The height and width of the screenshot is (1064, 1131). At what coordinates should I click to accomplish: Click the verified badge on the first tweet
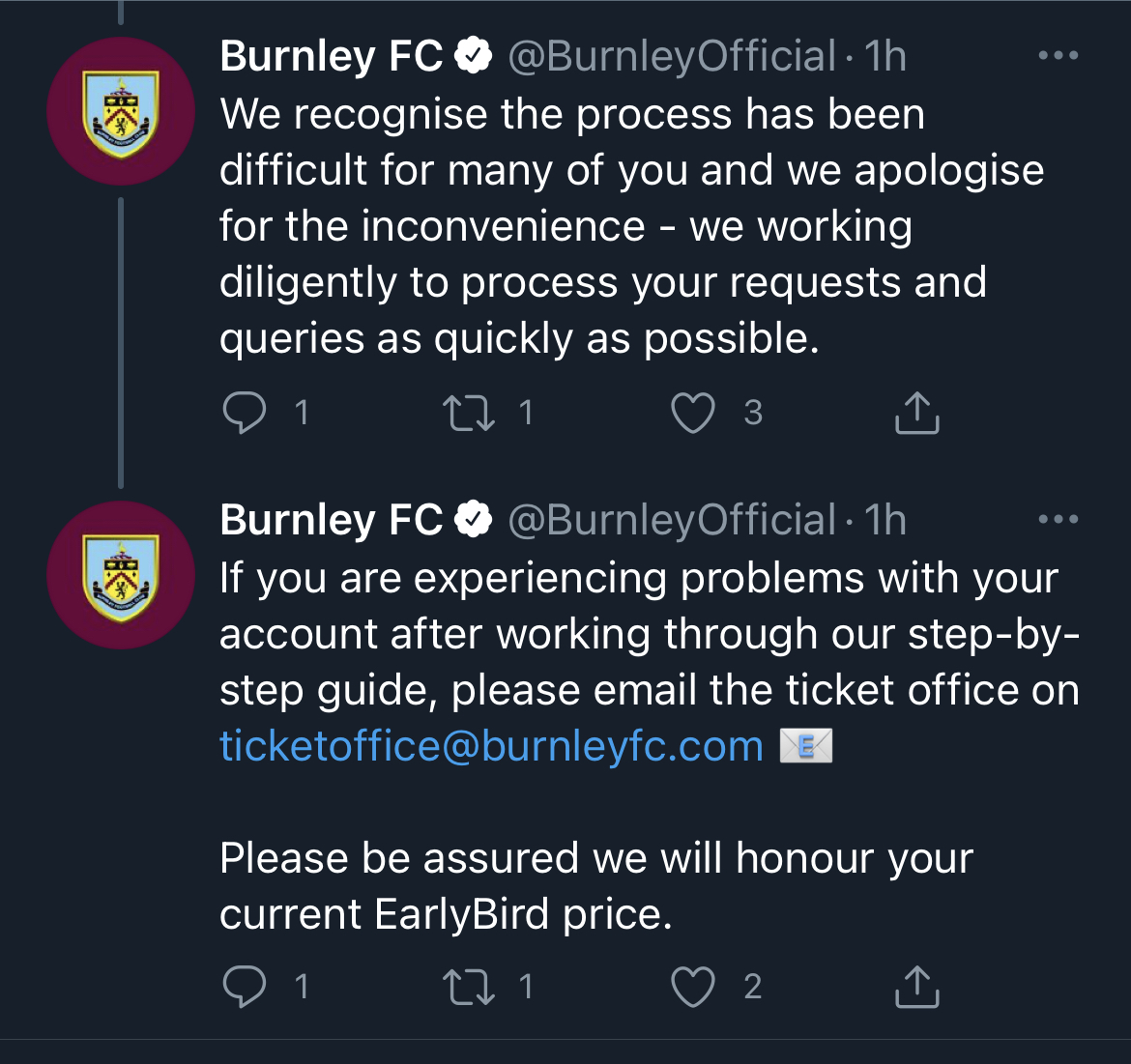click(x=474, y=56)
